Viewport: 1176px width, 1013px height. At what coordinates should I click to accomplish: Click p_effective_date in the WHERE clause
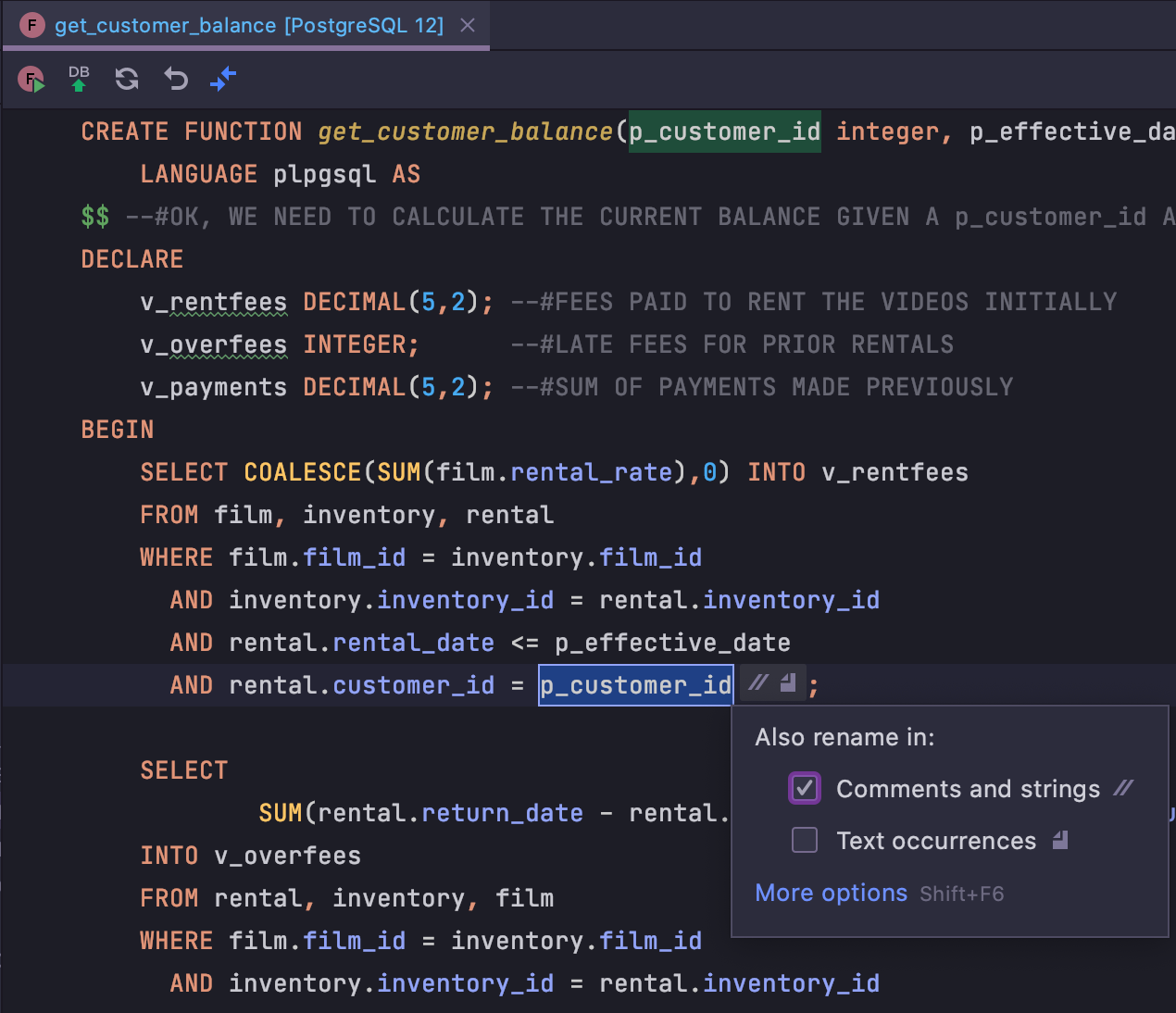[673, 643]
